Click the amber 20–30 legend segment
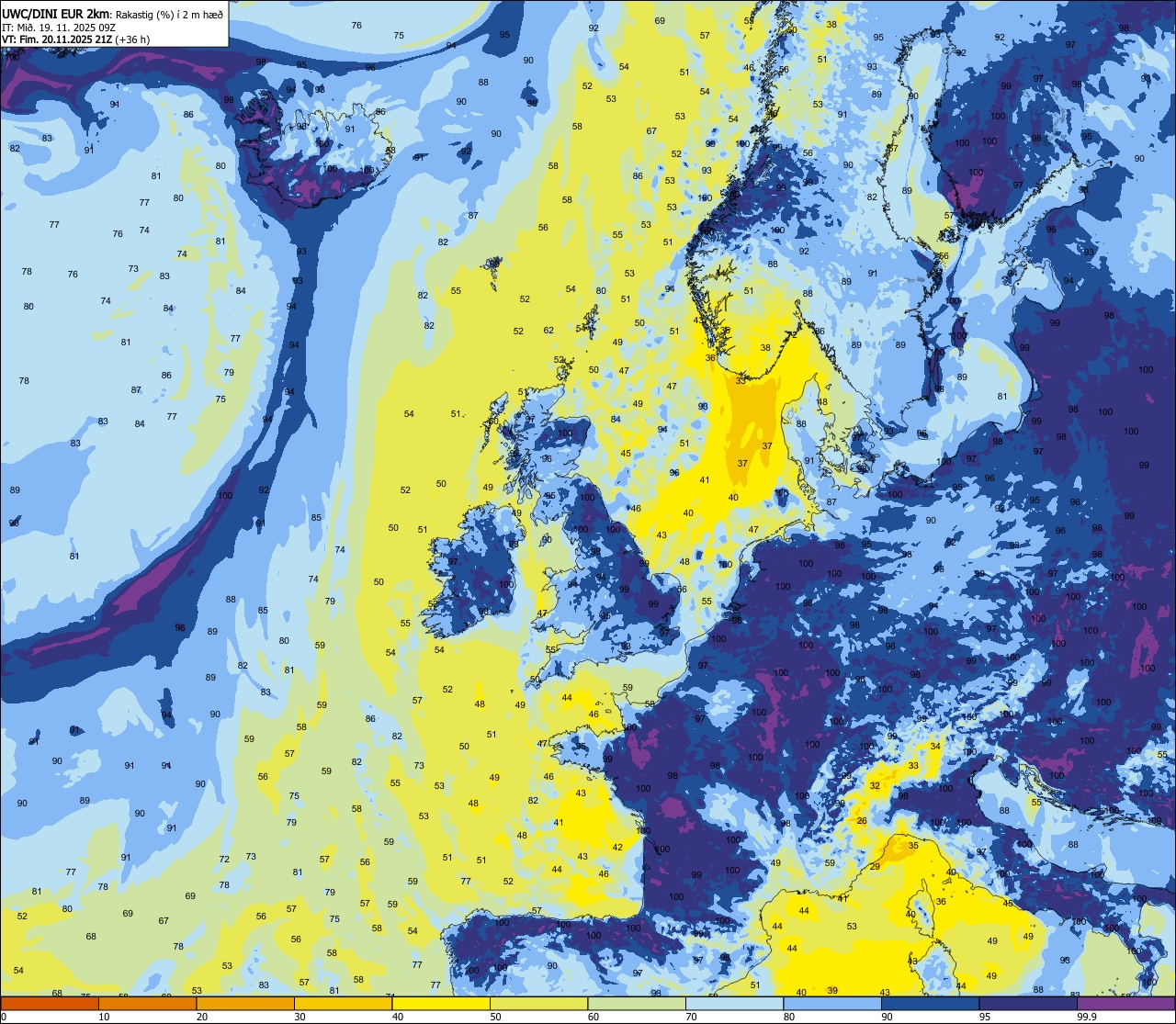Viewport: 1176px width, 1024px height. tap(245, 1004)
